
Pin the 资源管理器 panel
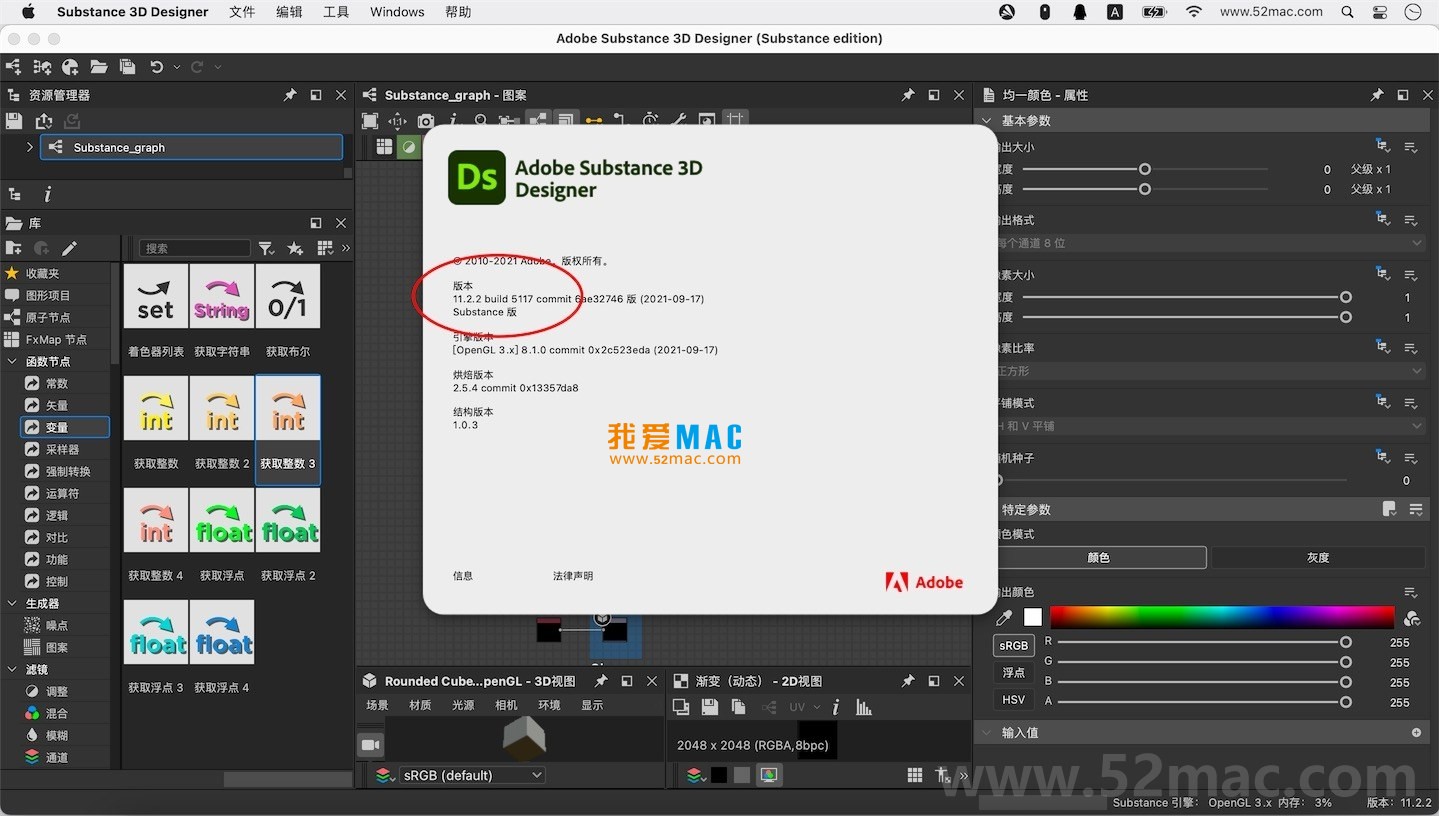290,95
